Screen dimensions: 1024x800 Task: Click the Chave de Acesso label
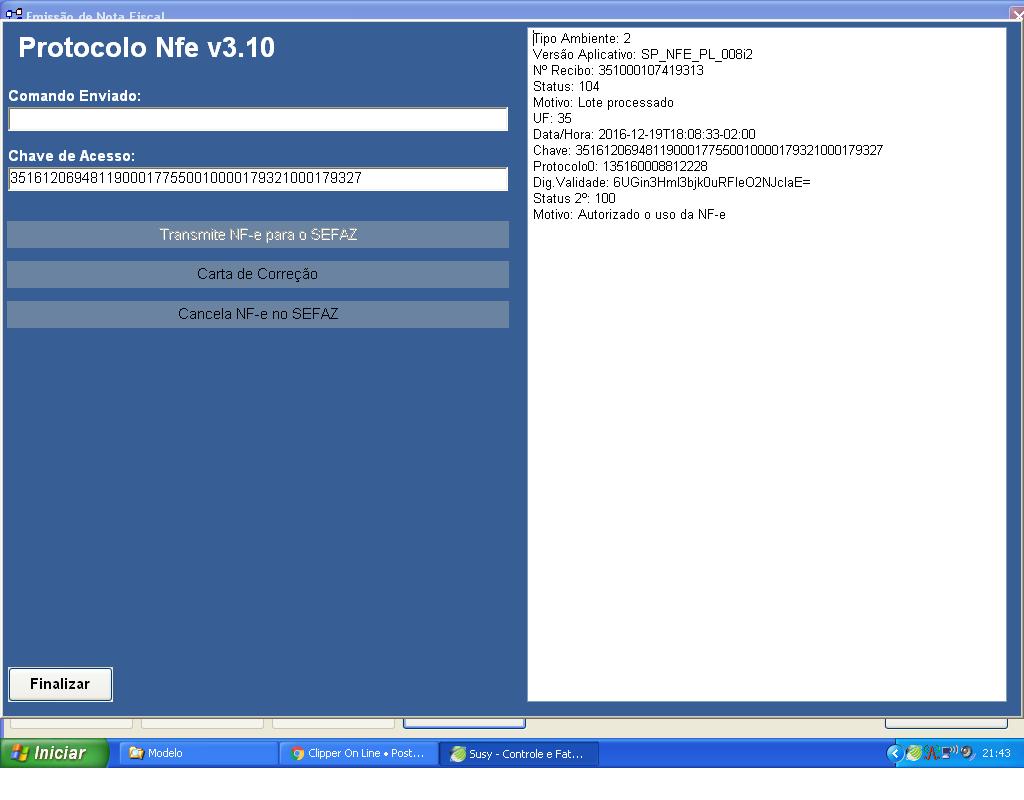[x=72, y=156]
